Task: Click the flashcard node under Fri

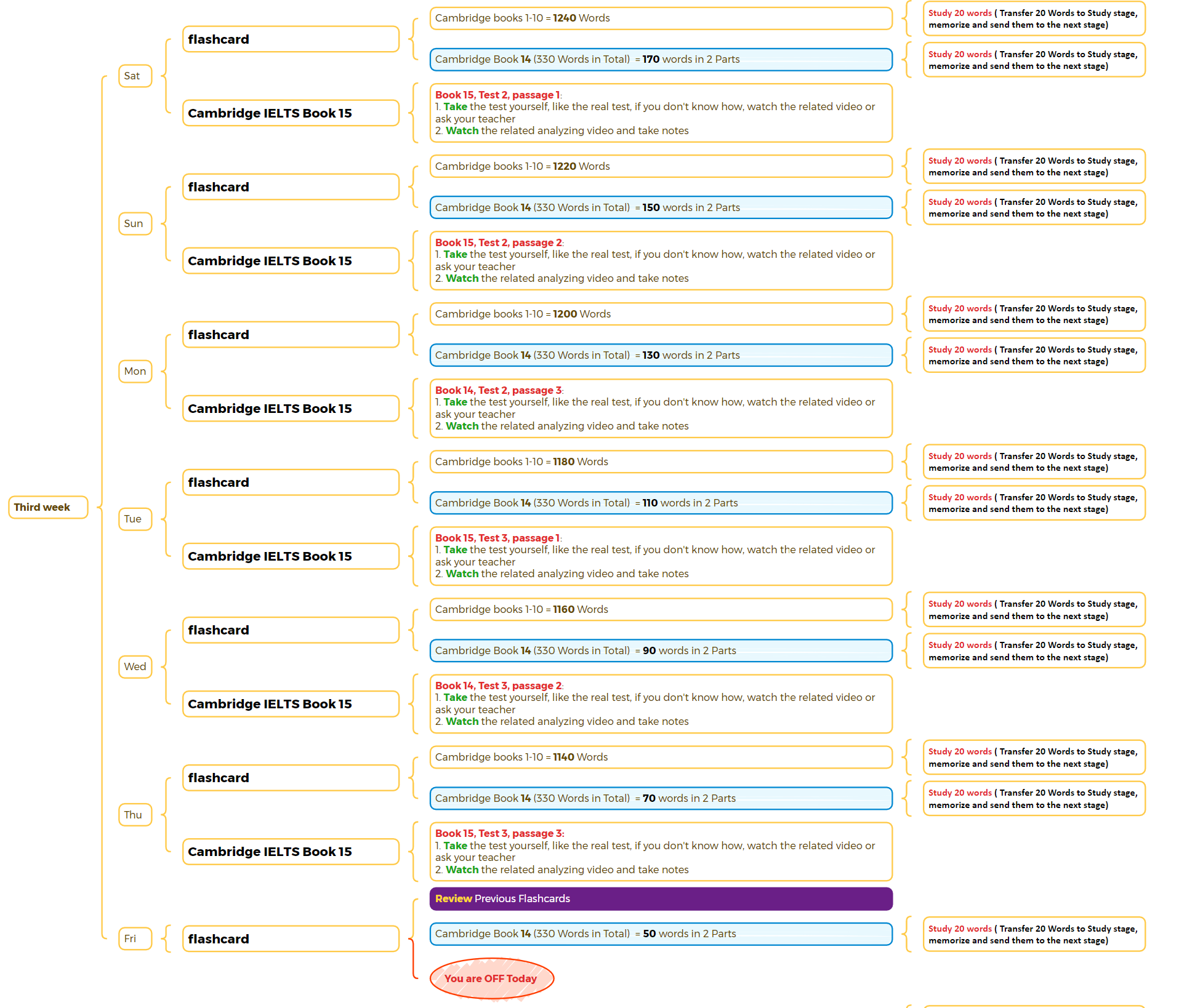Action: pos(291,939)
